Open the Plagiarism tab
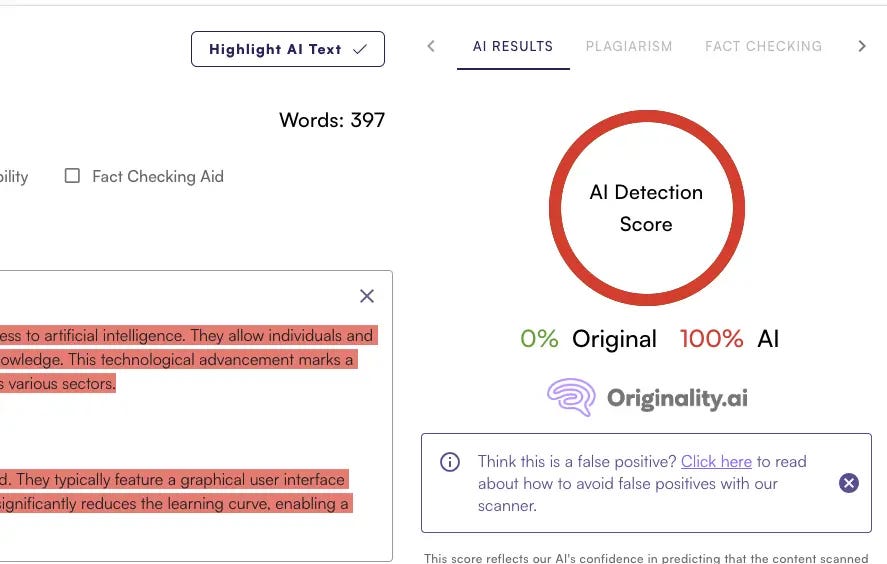 pos(629,46)
